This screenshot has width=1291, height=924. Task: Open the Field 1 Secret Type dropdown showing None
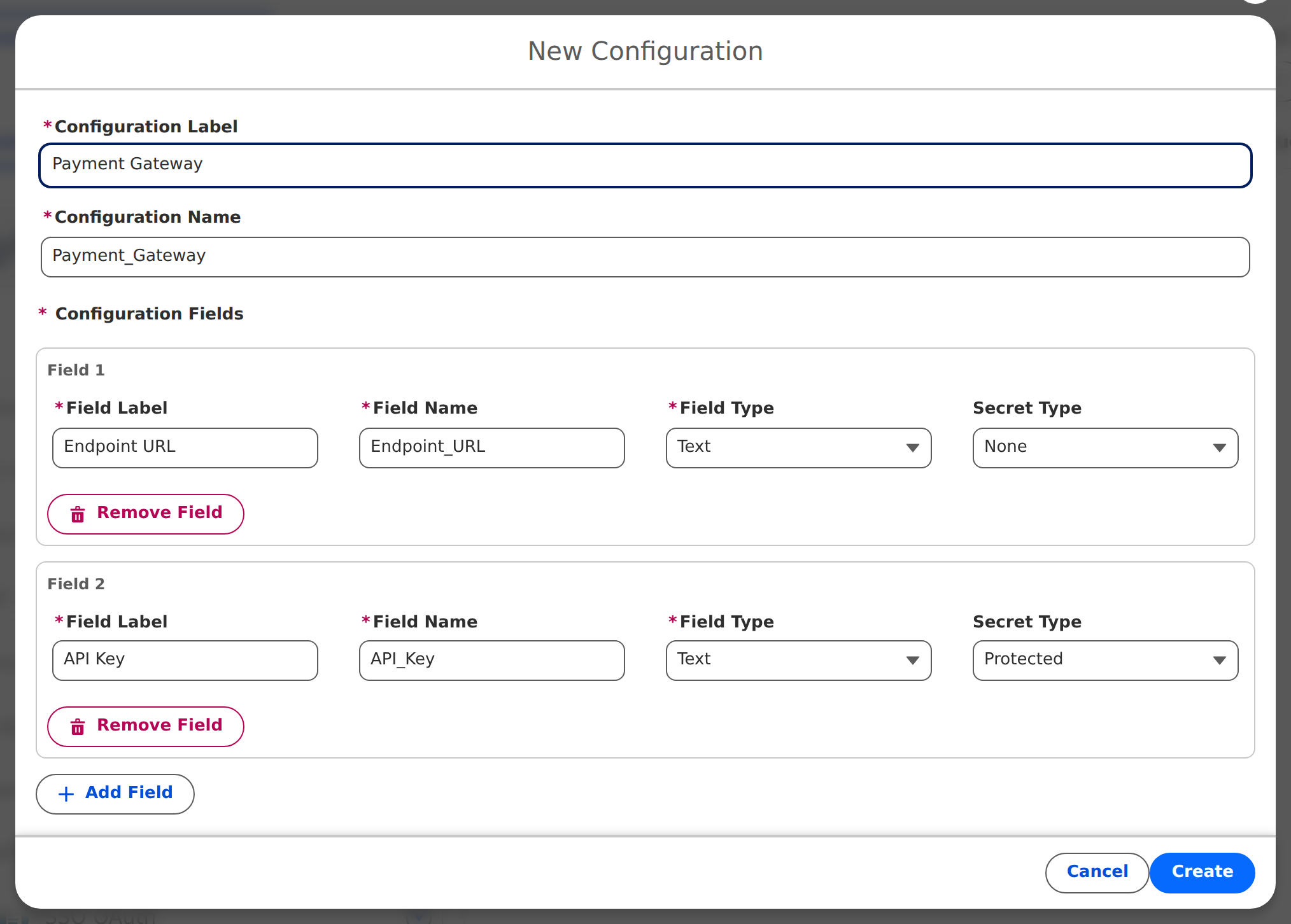[x=1106, y=448]
